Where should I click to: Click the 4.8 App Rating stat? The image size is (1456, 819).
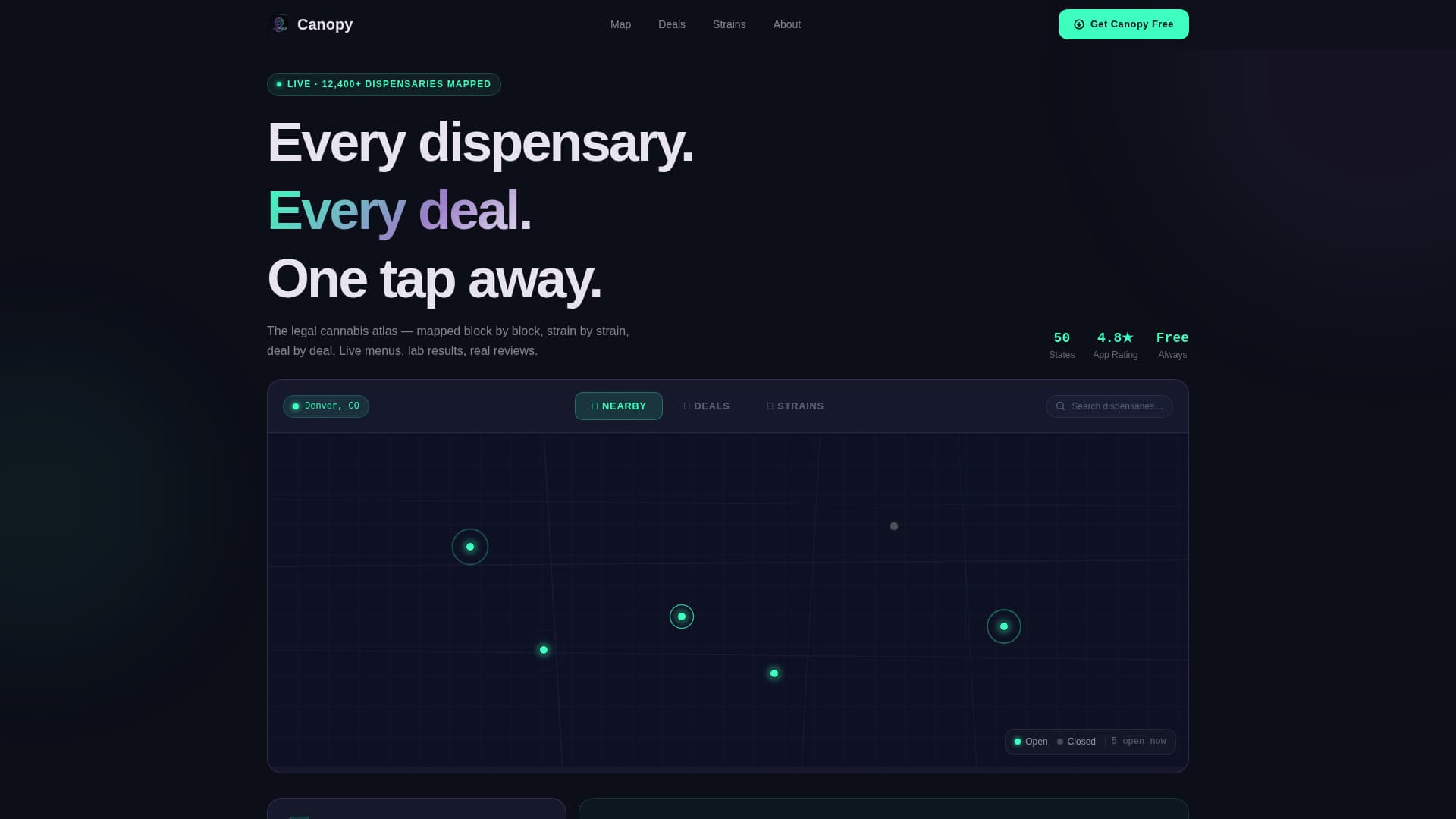(1115, 345)
